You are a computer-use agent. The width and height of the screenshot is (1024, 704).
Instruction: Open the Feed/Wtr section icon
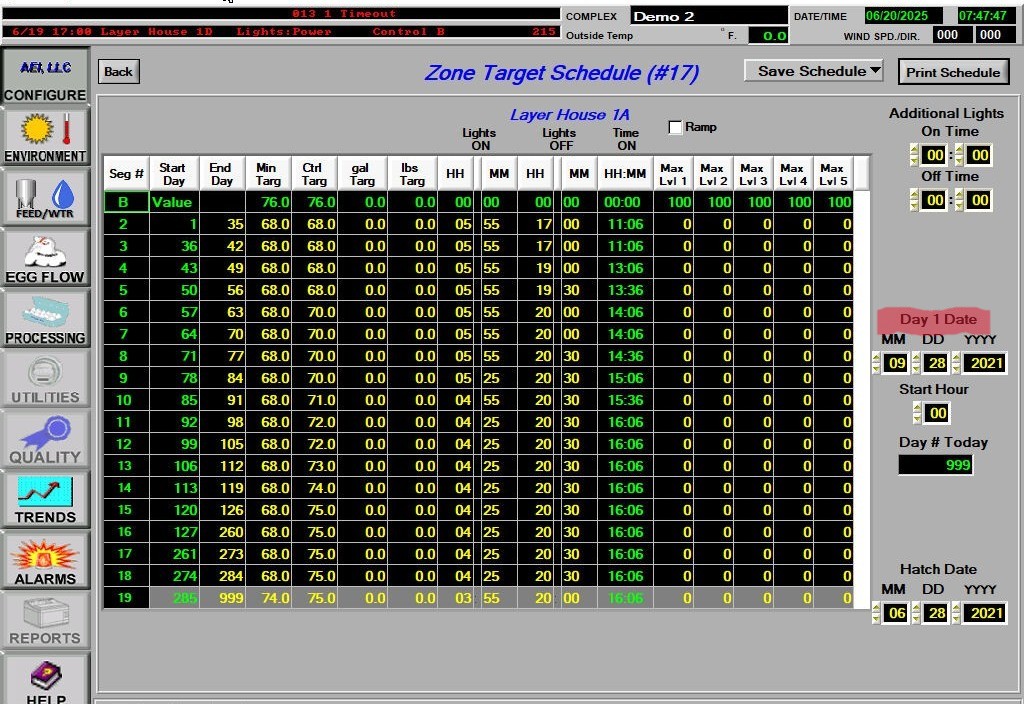point(45,197)
